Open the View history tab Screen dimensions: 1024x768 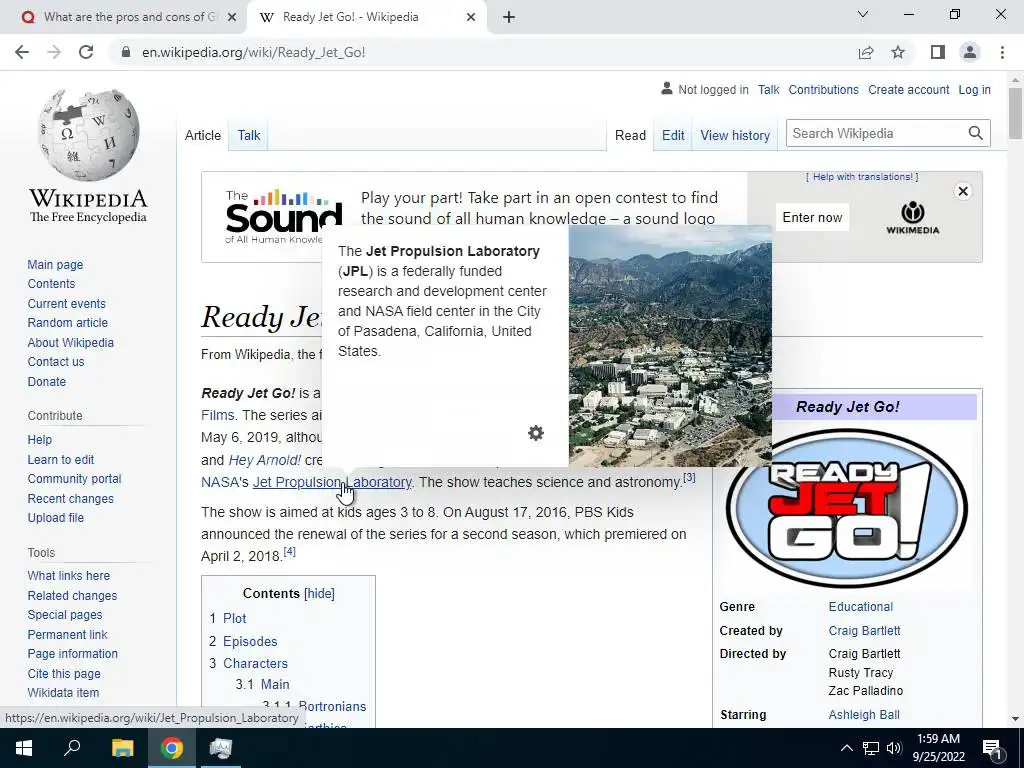click(735, 135)
